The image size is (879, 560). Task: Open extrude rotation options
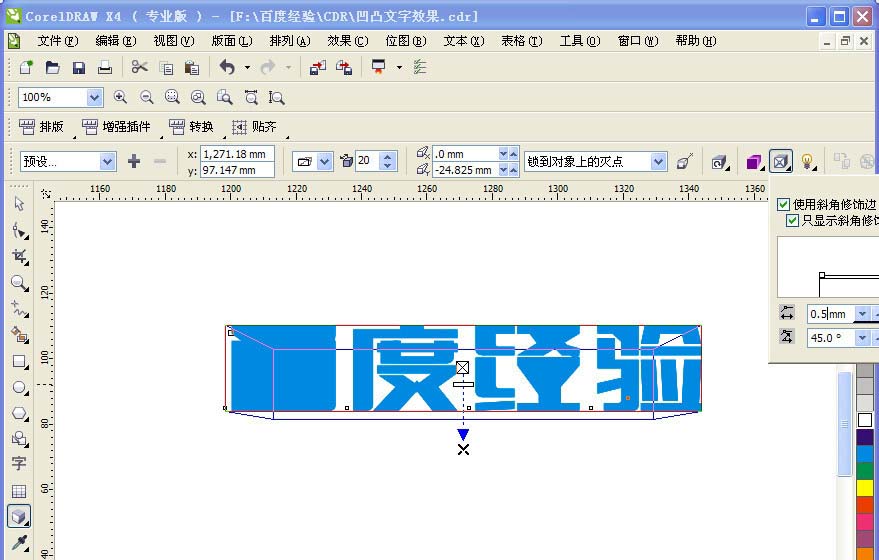pos(720,162)
